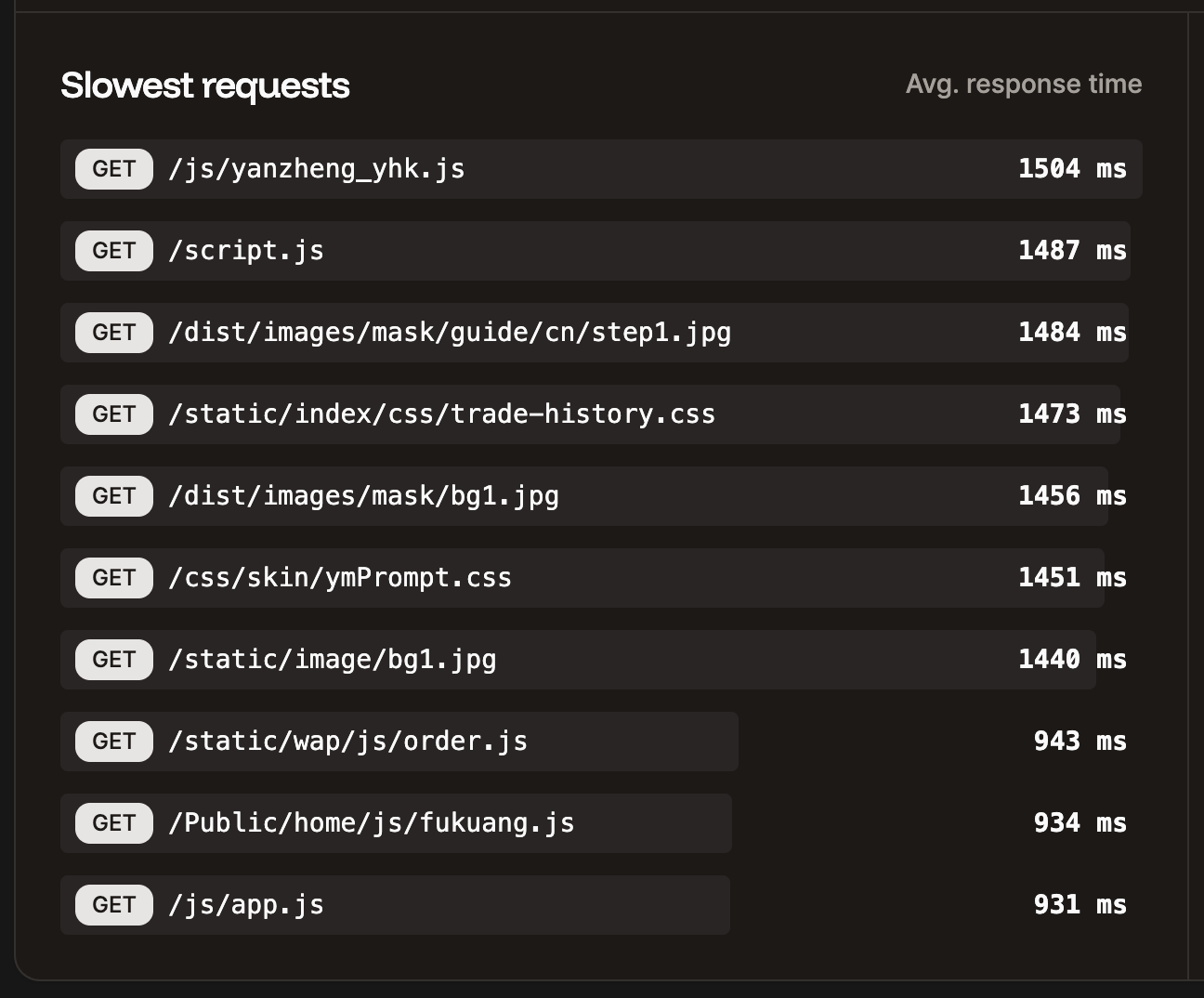This screenshot has width=1204, height=998.
Task: Open the /css/skin/ymPrompt.css request row
Action: point(339,577)
